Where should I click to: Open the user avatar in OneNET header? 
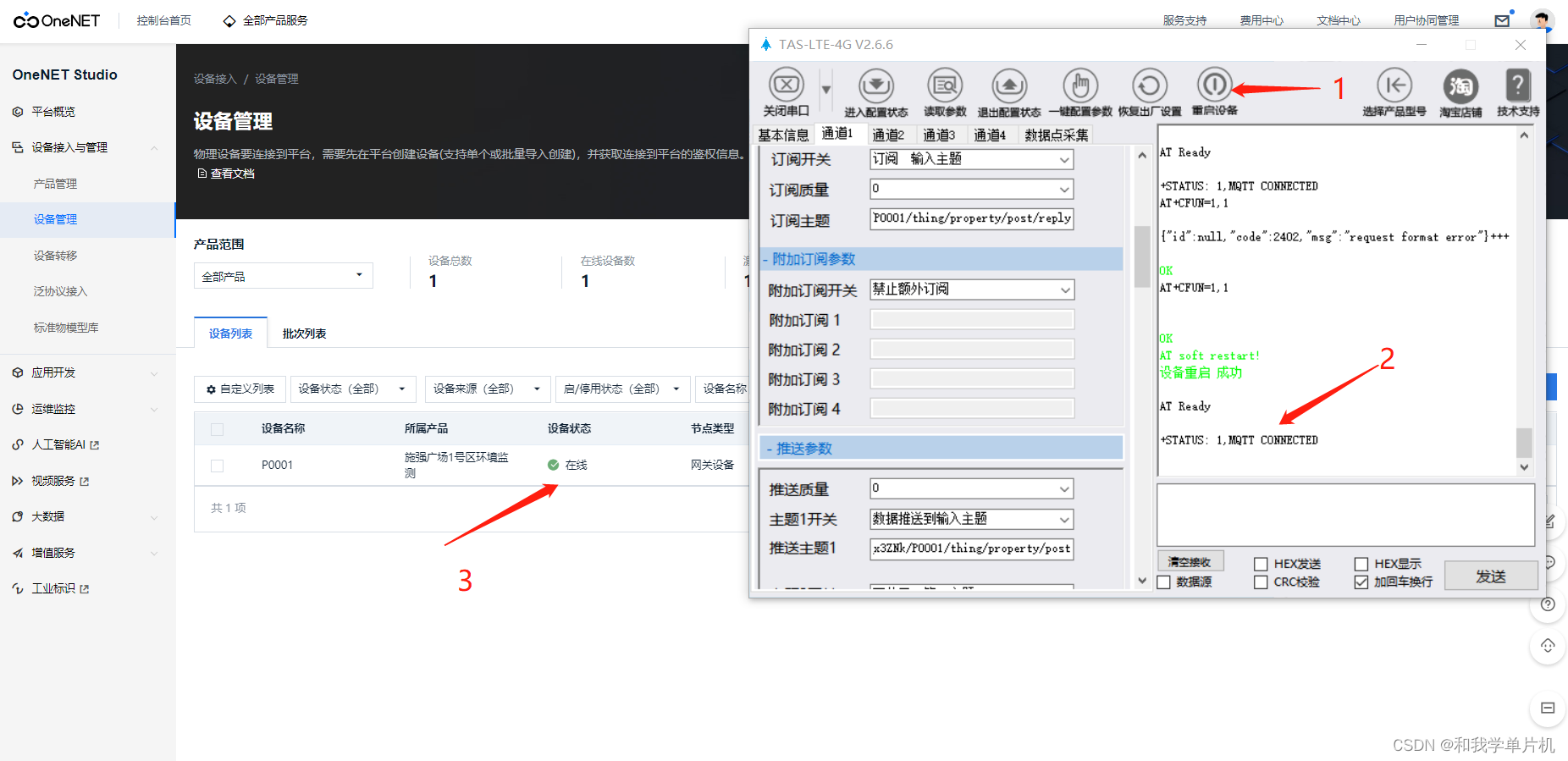coord(1542,20)
